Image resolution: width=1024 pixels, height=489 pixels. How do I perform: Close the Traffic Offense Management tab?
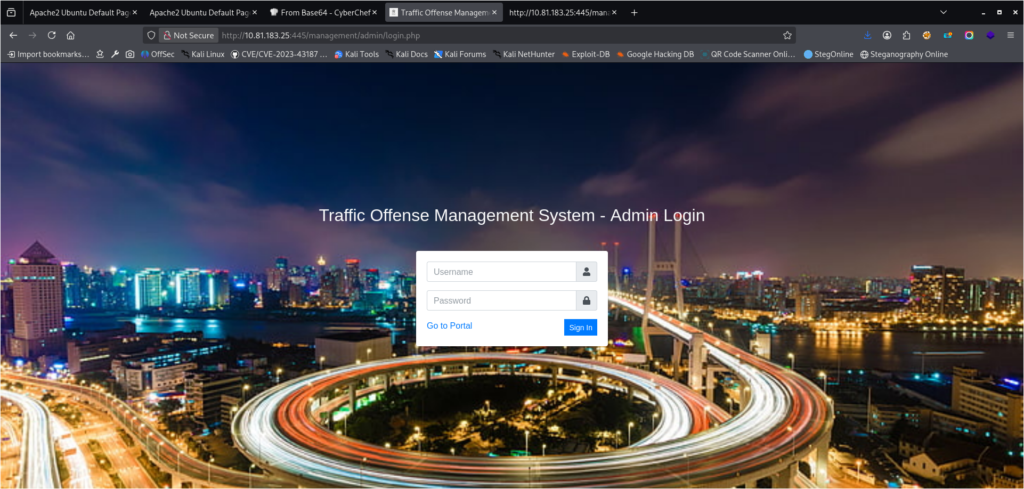(495, 12)
